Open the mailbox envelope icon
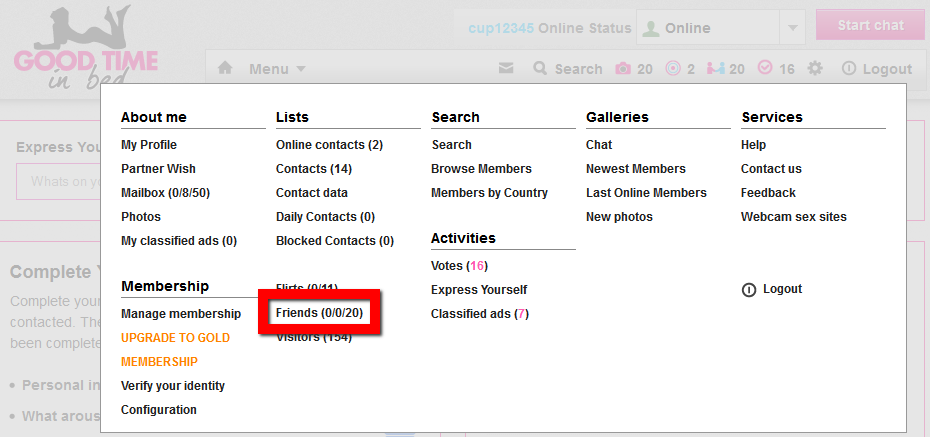 pos(506,69)
